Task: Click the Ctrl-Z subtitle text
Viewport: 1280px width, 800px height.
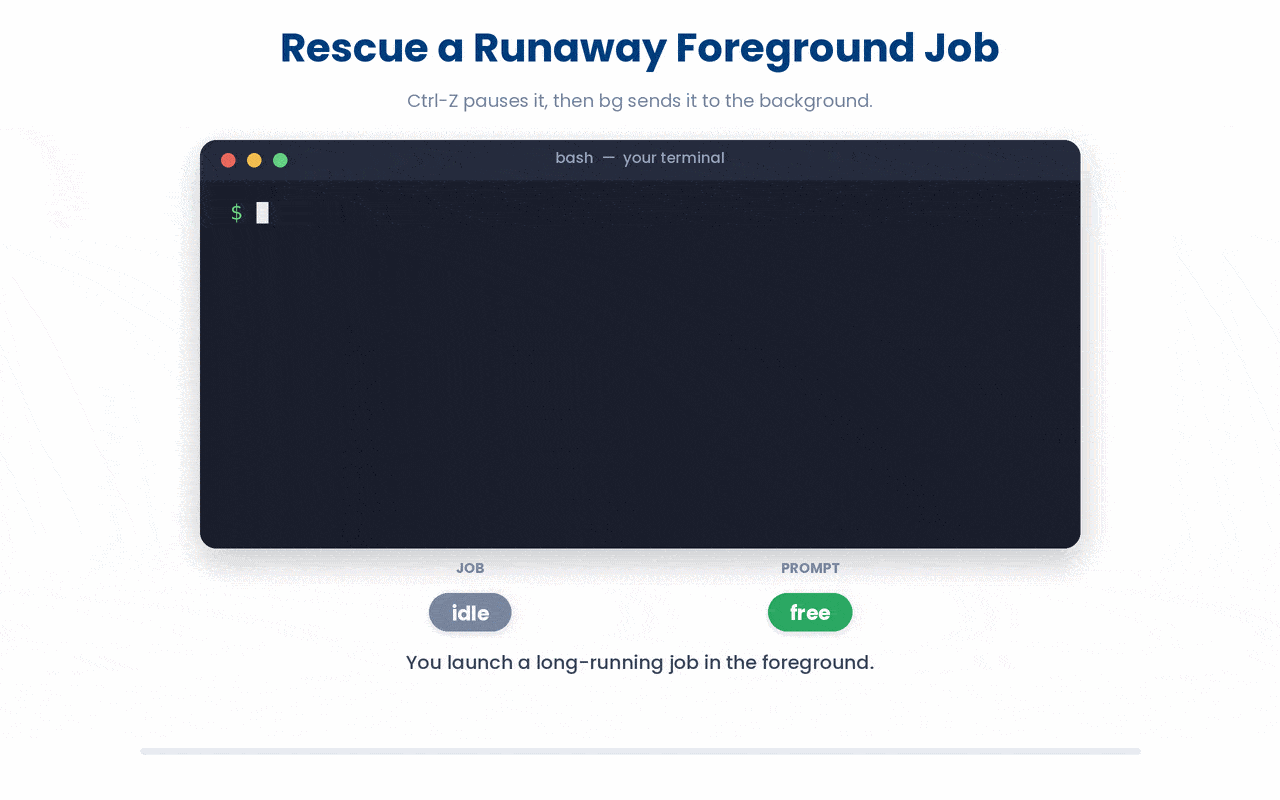Action: pyautogui.click(x=640, y=101)
